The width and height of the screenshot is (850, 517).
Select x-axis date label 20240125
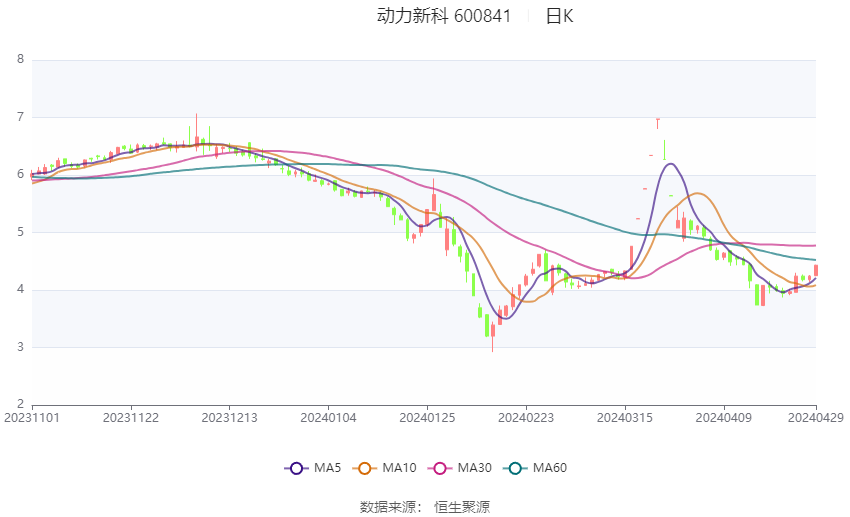tap(427, 418)
